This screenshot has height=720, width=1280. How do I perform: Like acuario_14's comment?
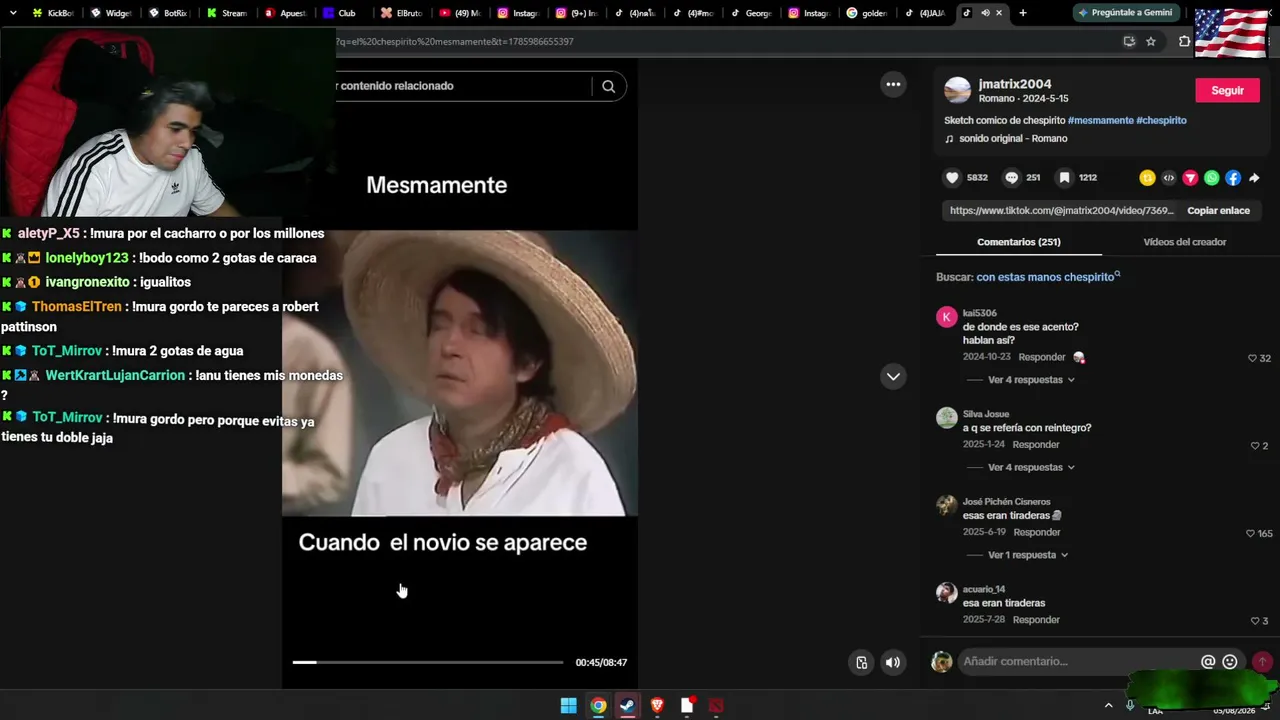(x=1255, y=621)
